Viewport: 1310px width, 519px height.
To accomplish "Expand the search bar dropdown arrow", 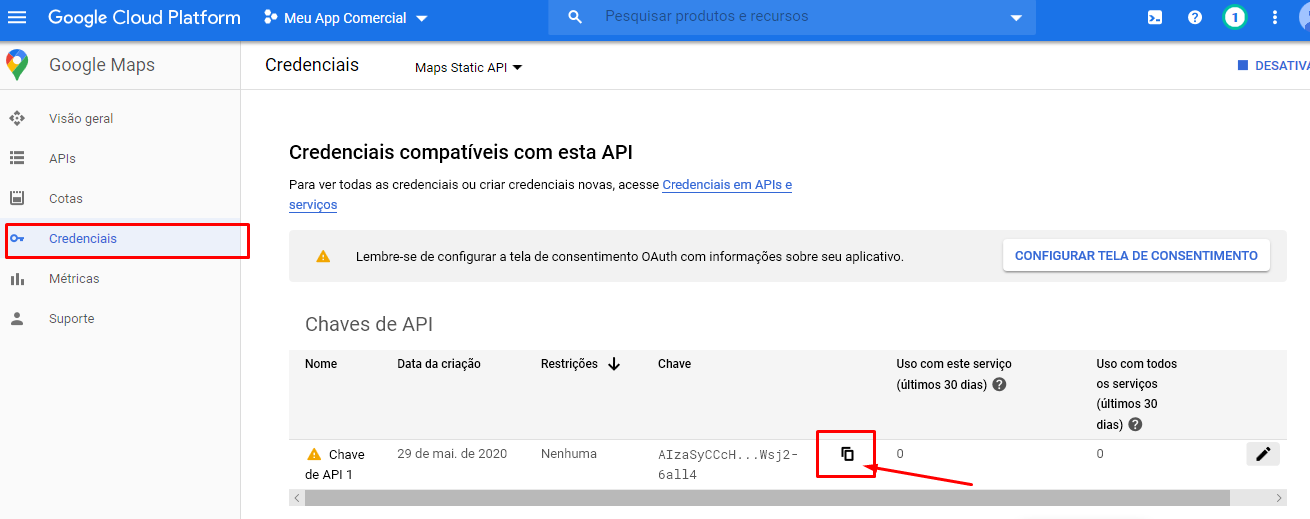I will coord(1017,18).
